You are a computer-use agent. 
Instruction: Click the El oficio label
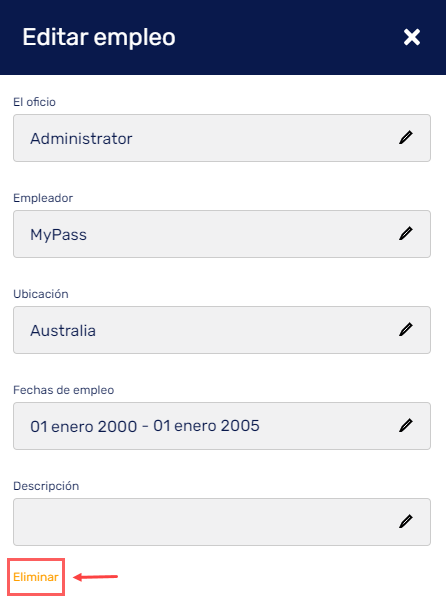click(34, 102)
